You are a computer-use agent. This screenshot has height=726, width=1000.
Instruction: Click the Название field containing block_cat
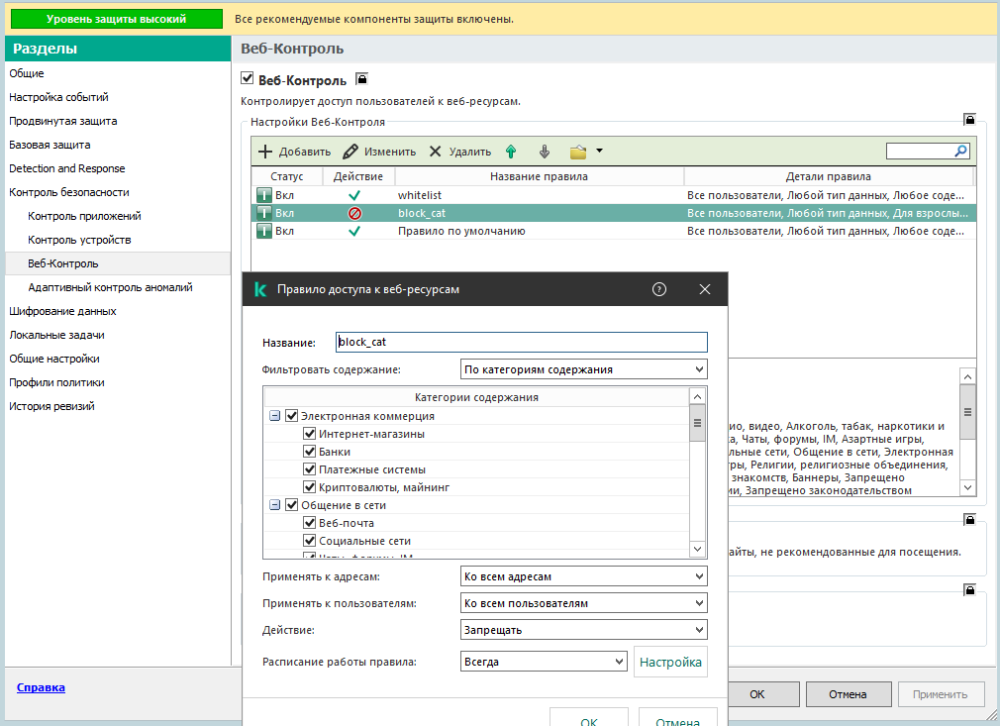(x=522, y=342)
